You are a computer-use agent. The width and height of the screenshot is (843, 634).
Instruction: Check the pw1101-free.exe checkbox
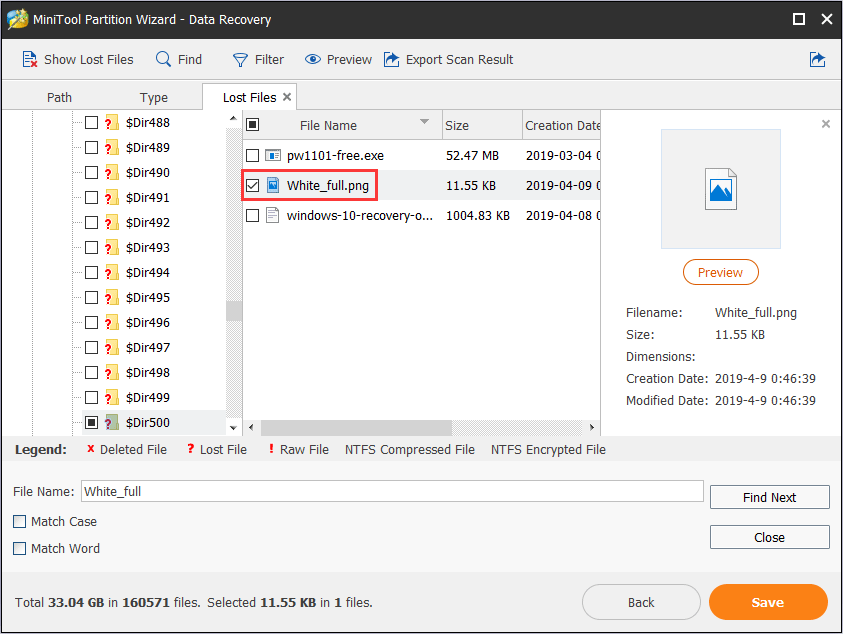click(x=252, y=155)
